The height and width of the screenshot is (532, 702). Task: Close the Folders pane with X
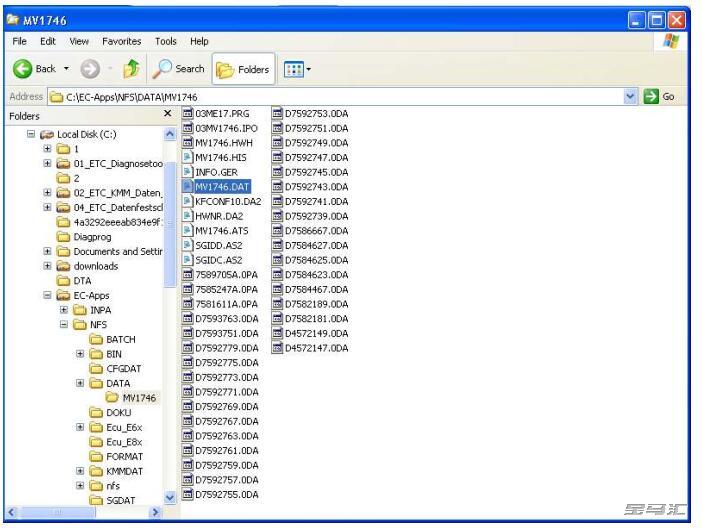point(167,113)
